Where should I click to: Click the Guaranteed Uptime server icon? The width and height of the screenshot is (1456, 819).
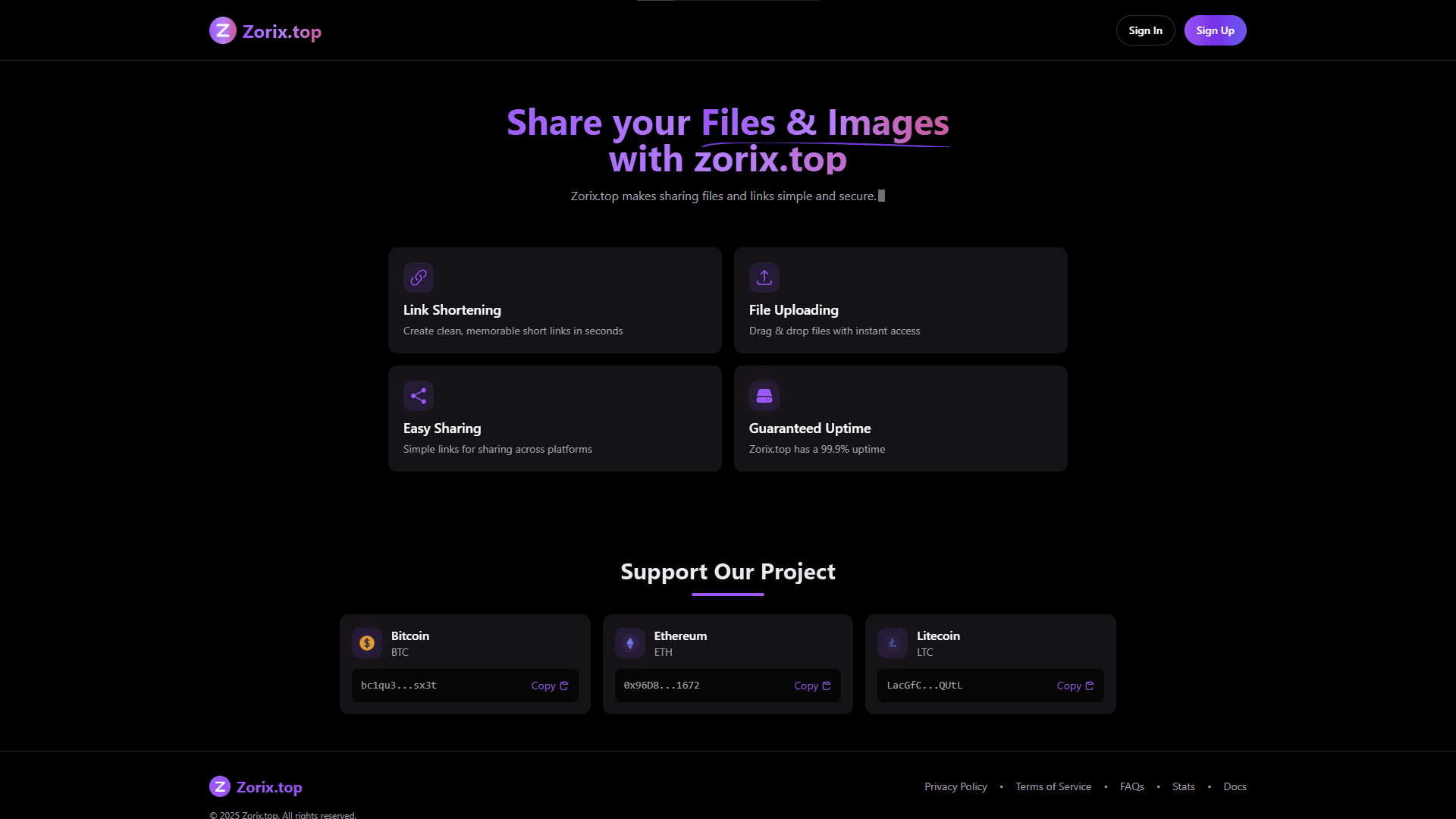pos(764,395)
